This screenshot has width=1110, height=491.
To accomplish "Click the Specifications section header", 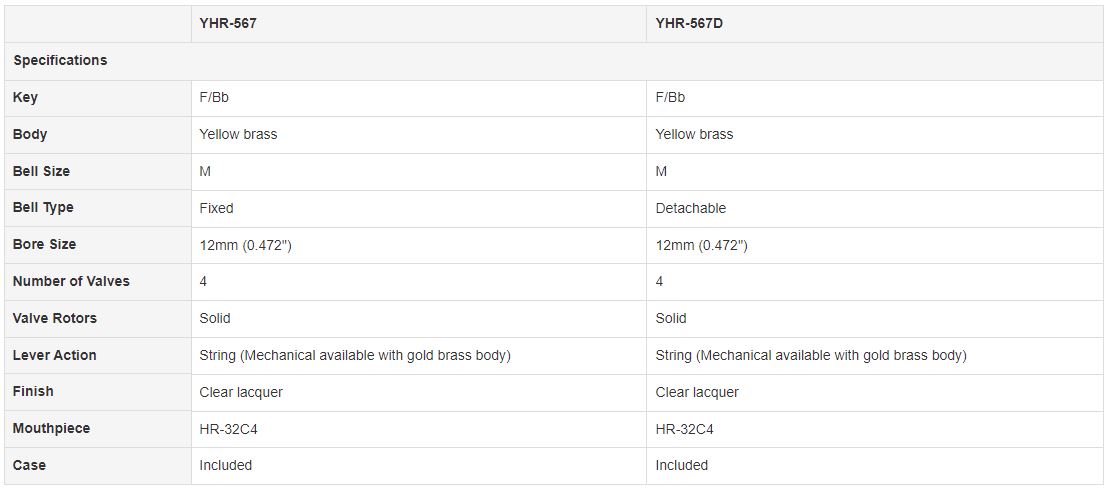I will (60, 60).
